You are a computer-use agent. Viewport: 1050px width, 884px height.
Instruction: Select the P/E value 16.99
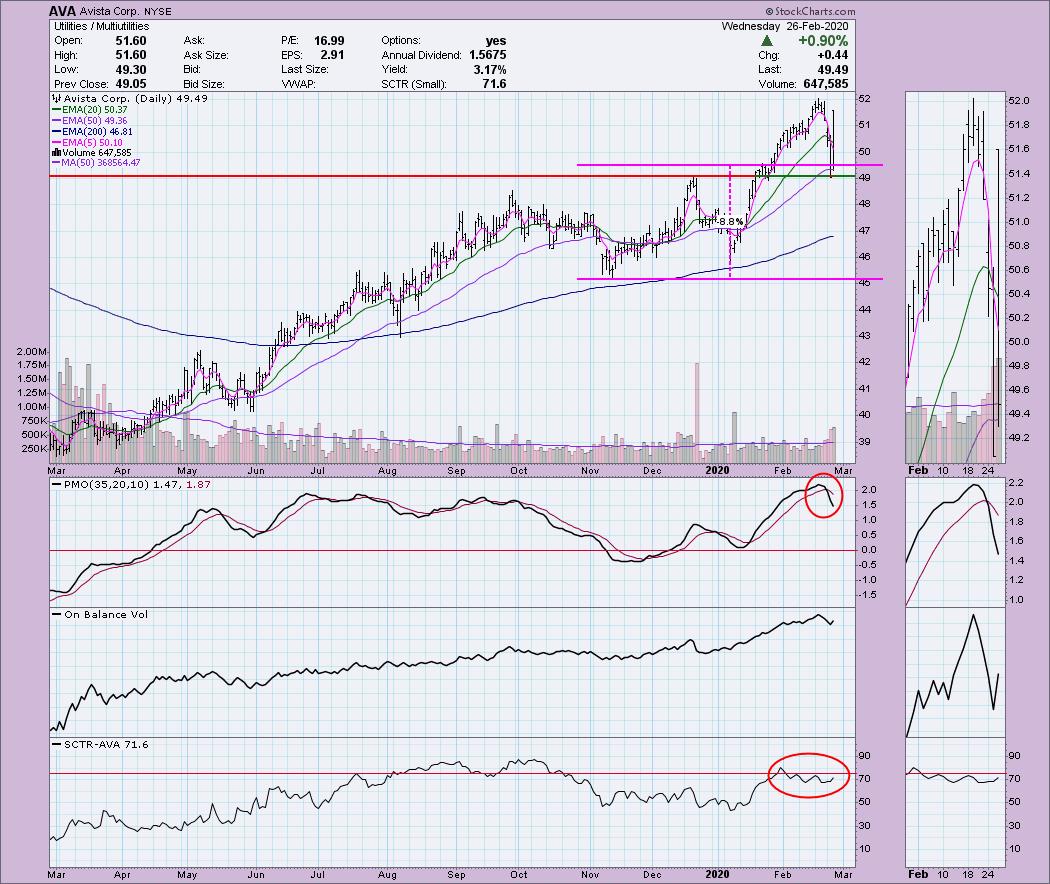coord(329,41)
